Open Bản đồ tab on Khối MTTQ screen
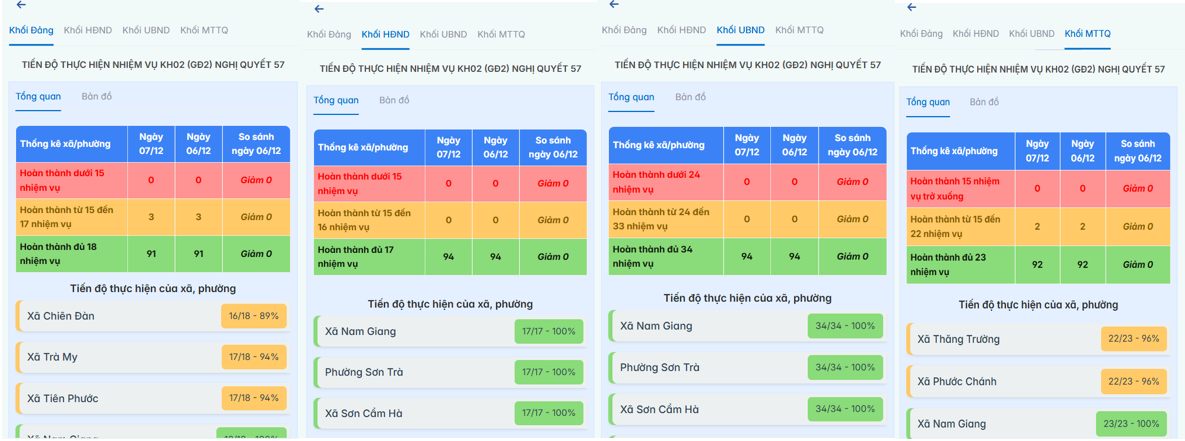 click(x=984, y=102)
